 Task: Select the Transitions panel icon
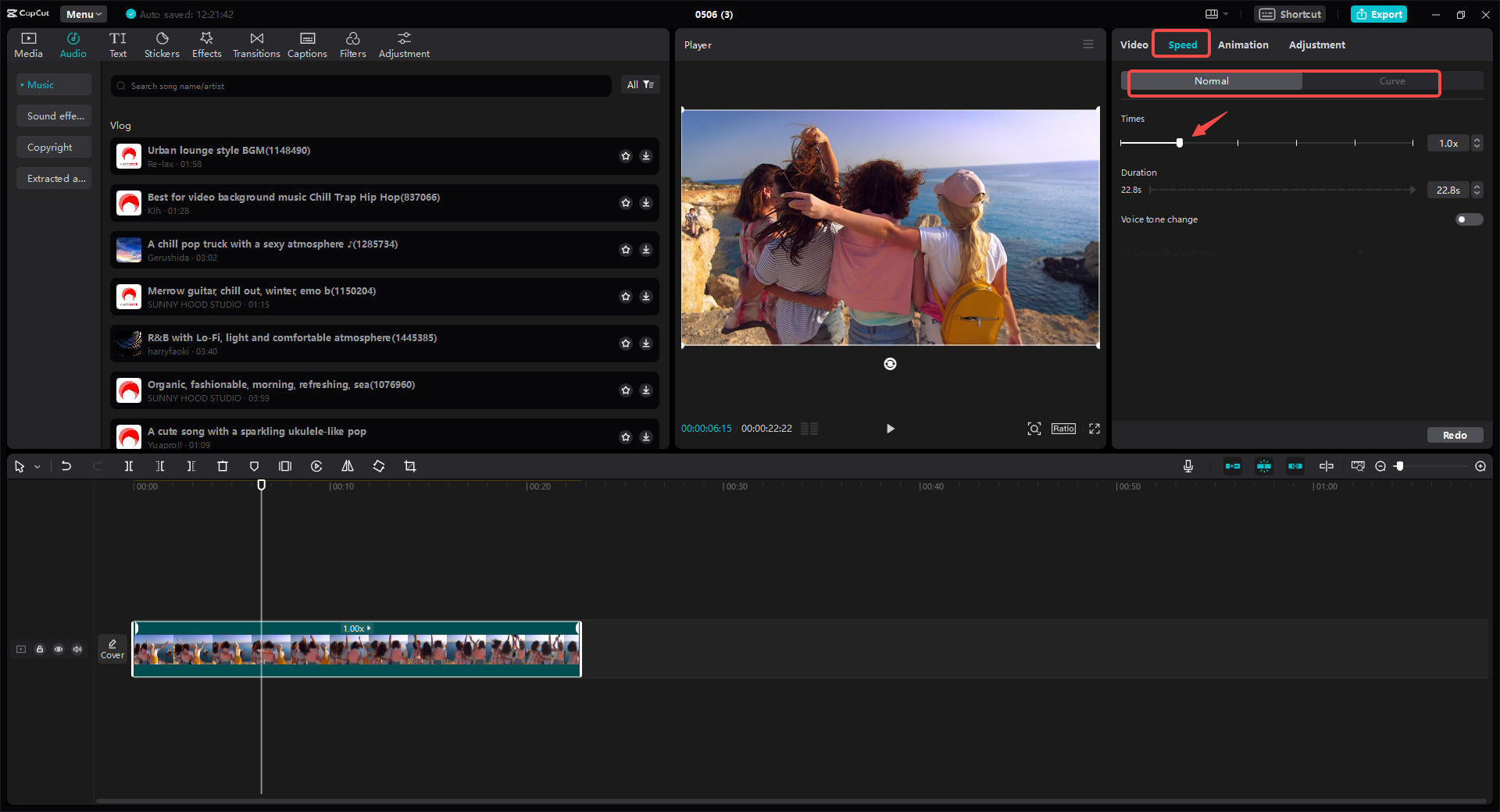(x=256, y=44)
